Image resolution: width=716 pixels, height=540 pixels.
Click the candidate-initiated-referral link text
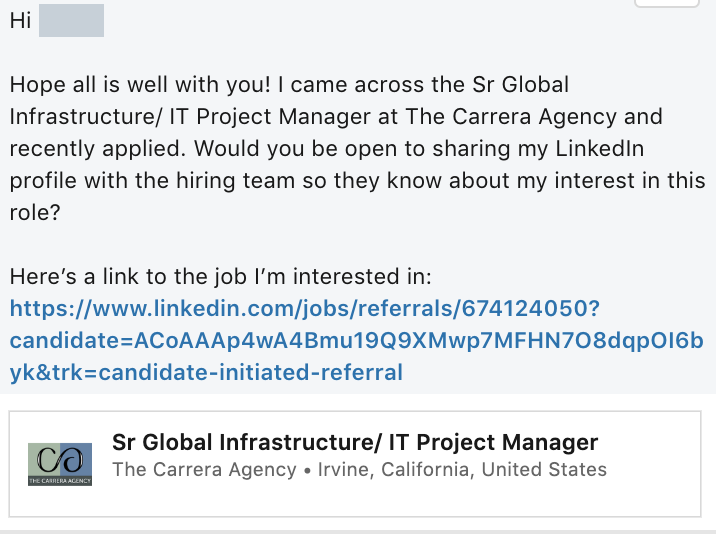click(x=251, y=372)
